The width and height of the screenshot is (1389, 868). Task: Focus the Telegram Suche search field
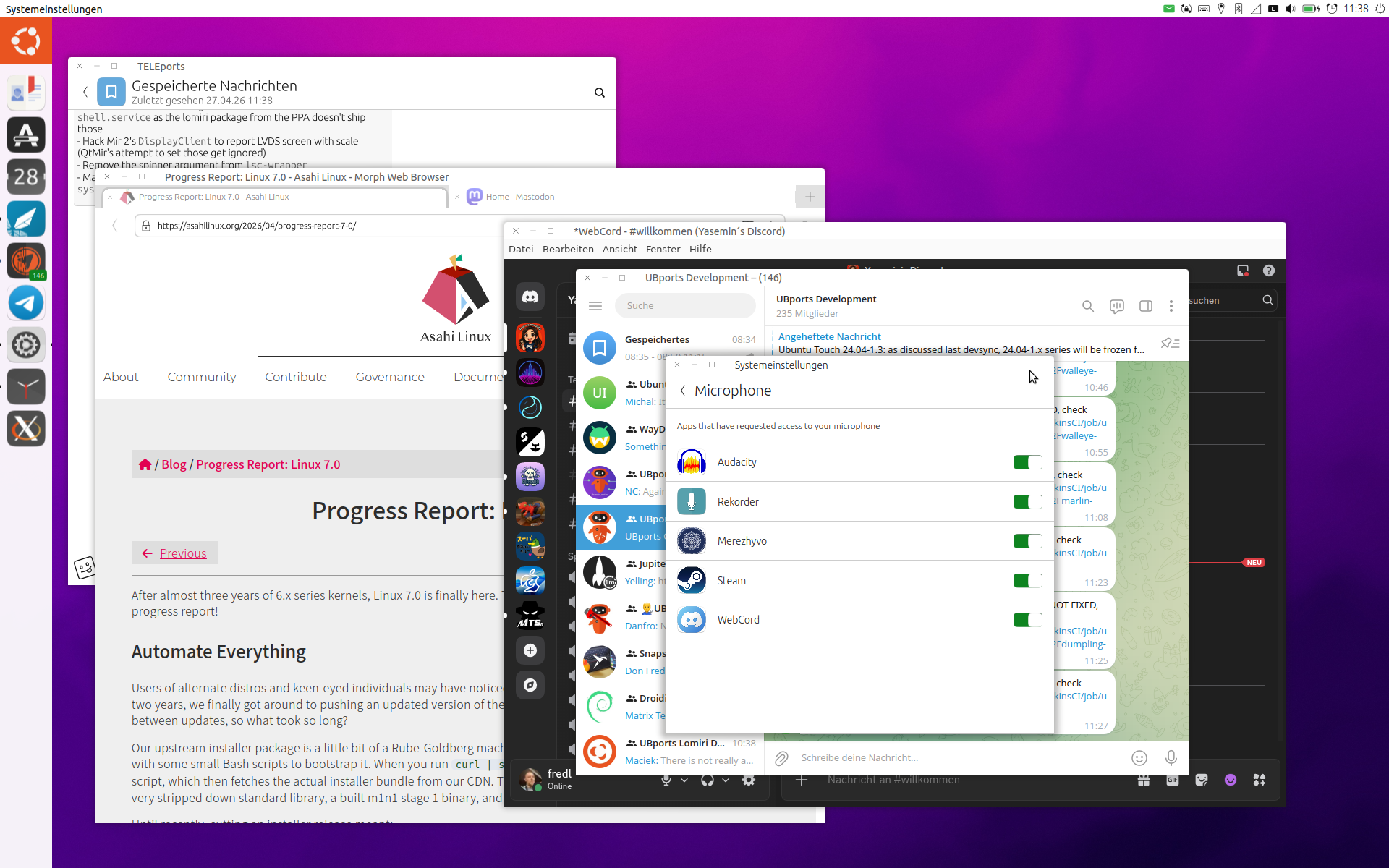click(685, 306)
